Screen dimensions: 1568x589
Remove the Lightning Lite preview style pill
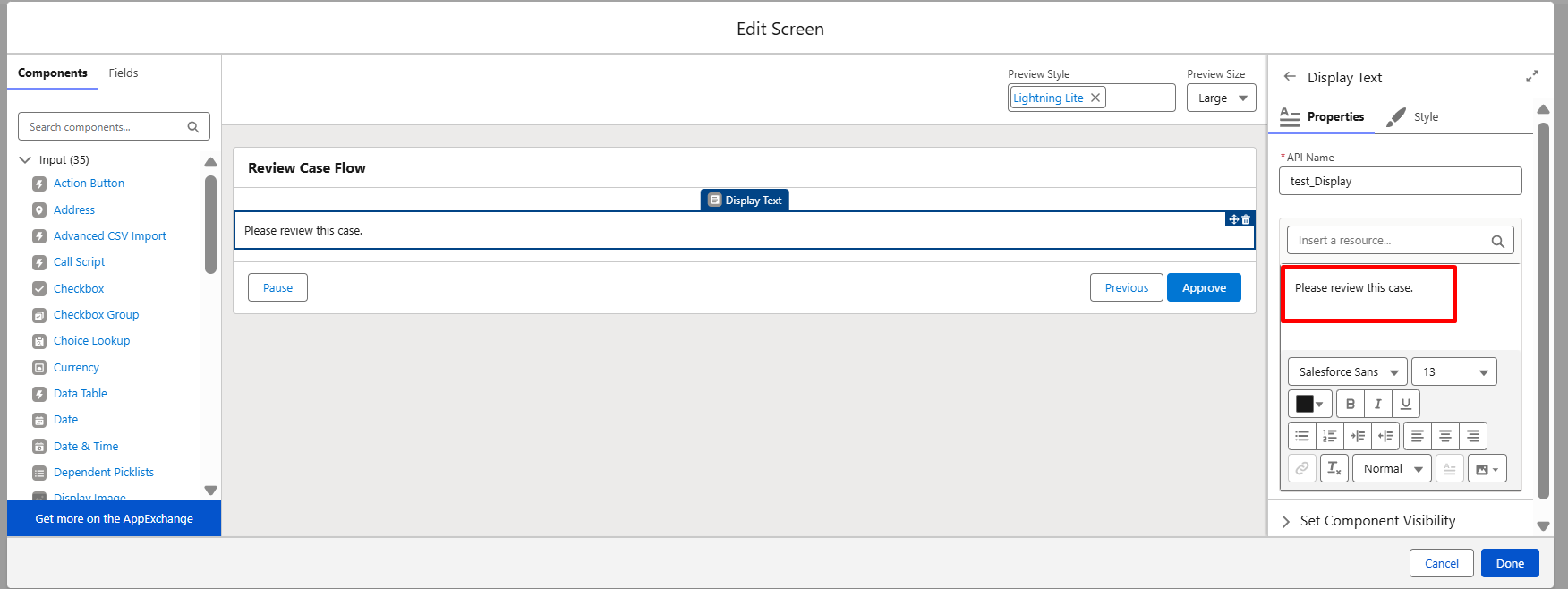tap(1095, 98)
